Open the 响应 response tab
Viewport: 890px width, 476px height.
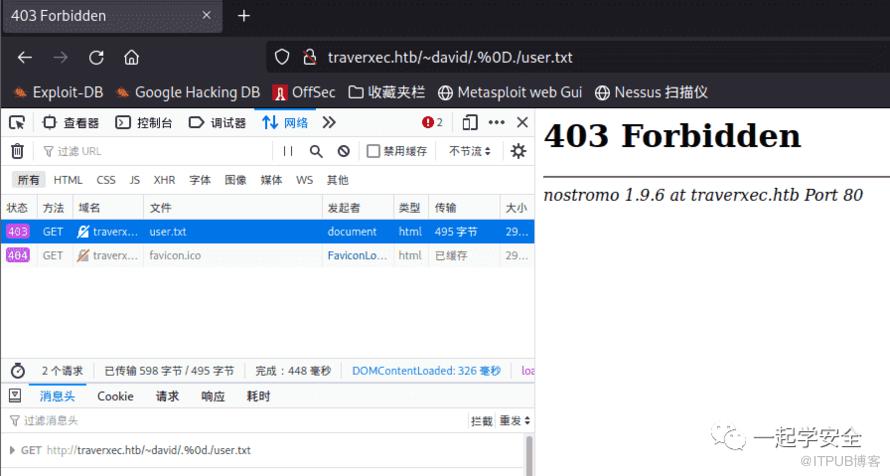pos(213,397)
